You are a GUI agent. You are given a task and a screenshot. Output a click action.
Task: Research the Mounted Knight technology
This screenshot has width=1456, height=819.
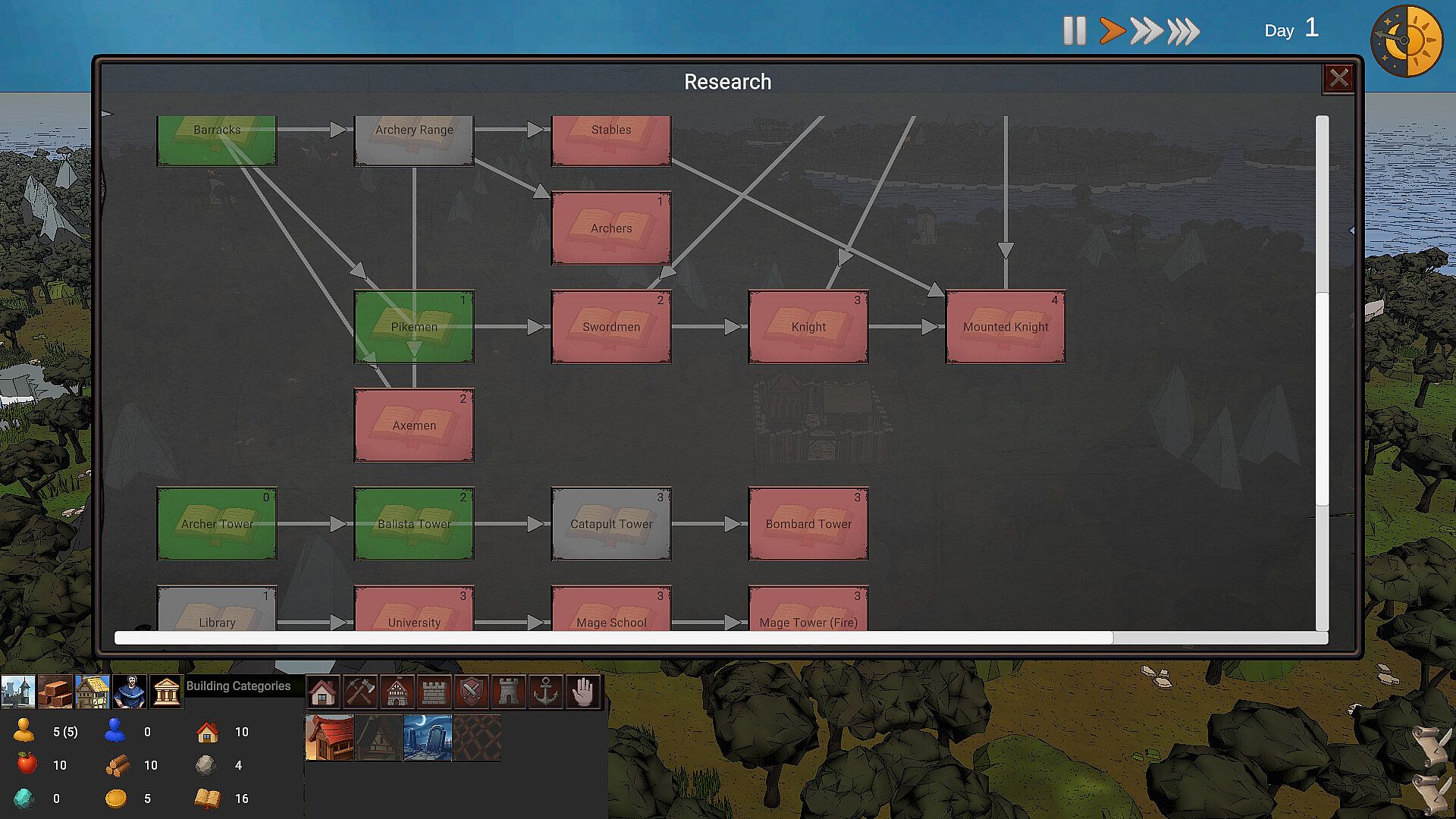tap(1006, 327)
